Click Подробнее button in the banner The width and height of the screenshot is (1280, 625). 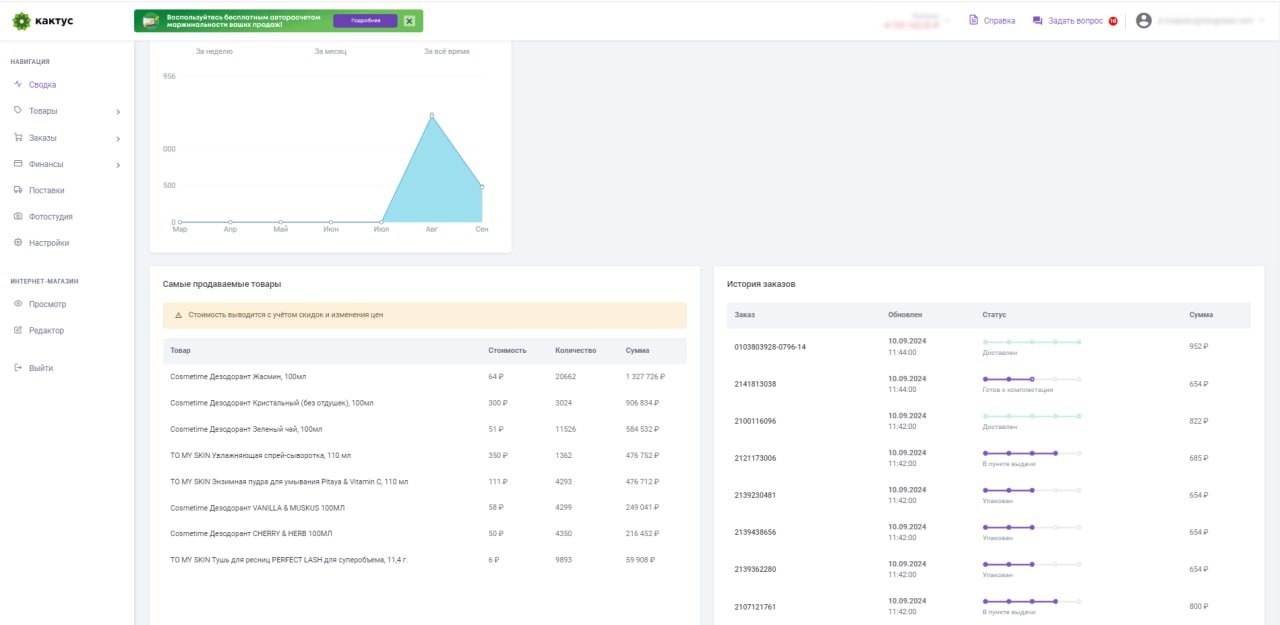click(365, 21)
